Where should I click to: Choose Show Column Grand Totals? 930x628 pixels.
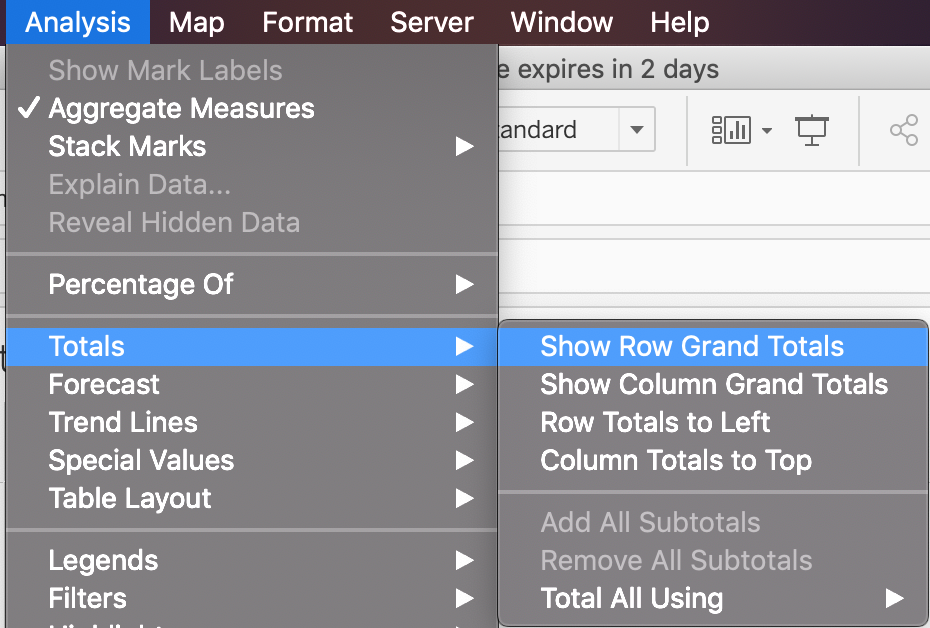tap(714, 385)
